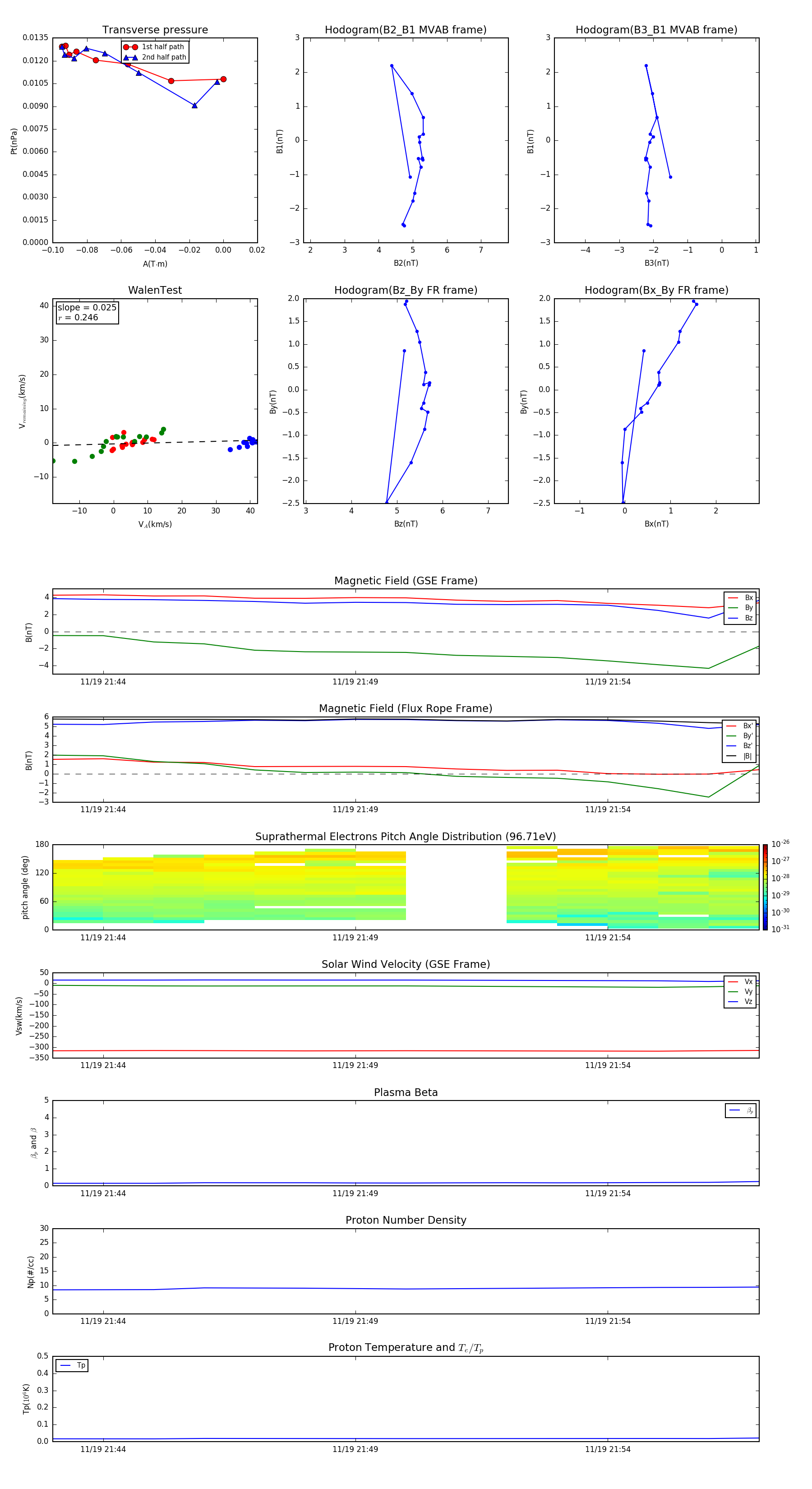Click the 'WalenTest' plot title
Viewport: 812px width, 1489px height.
click(155, 290)
